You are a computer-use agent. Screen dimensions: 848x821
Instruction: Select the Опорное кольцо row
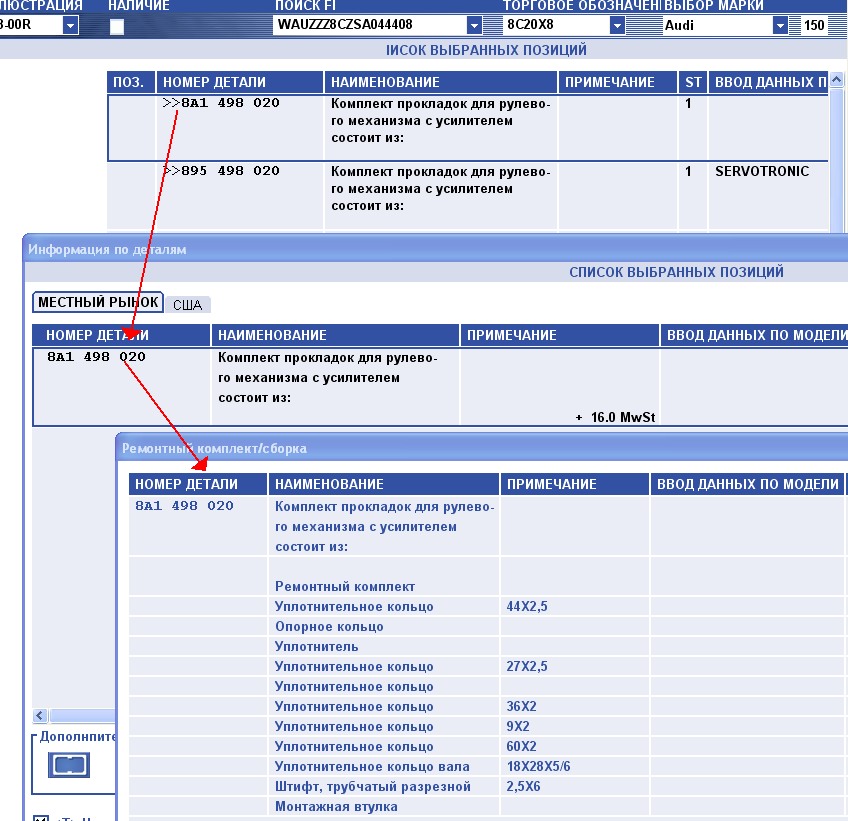486,626
